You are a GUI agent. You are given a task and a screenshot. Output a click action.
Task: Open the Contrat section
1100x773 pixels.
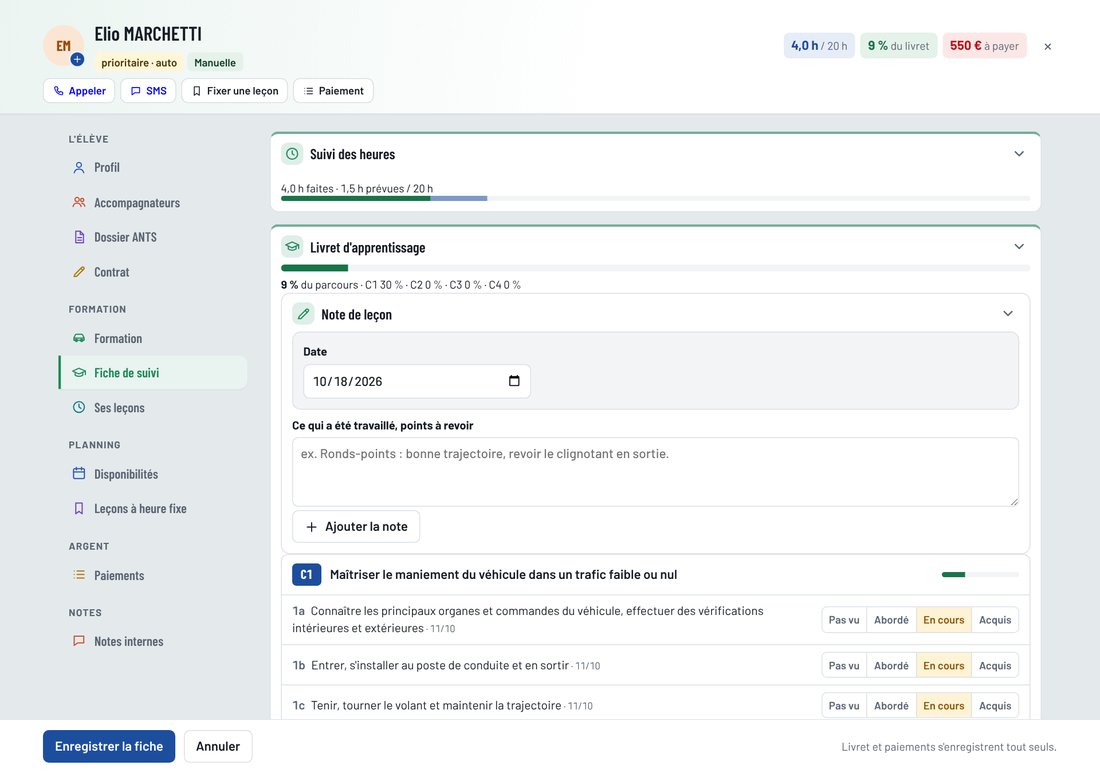(153, 272)
